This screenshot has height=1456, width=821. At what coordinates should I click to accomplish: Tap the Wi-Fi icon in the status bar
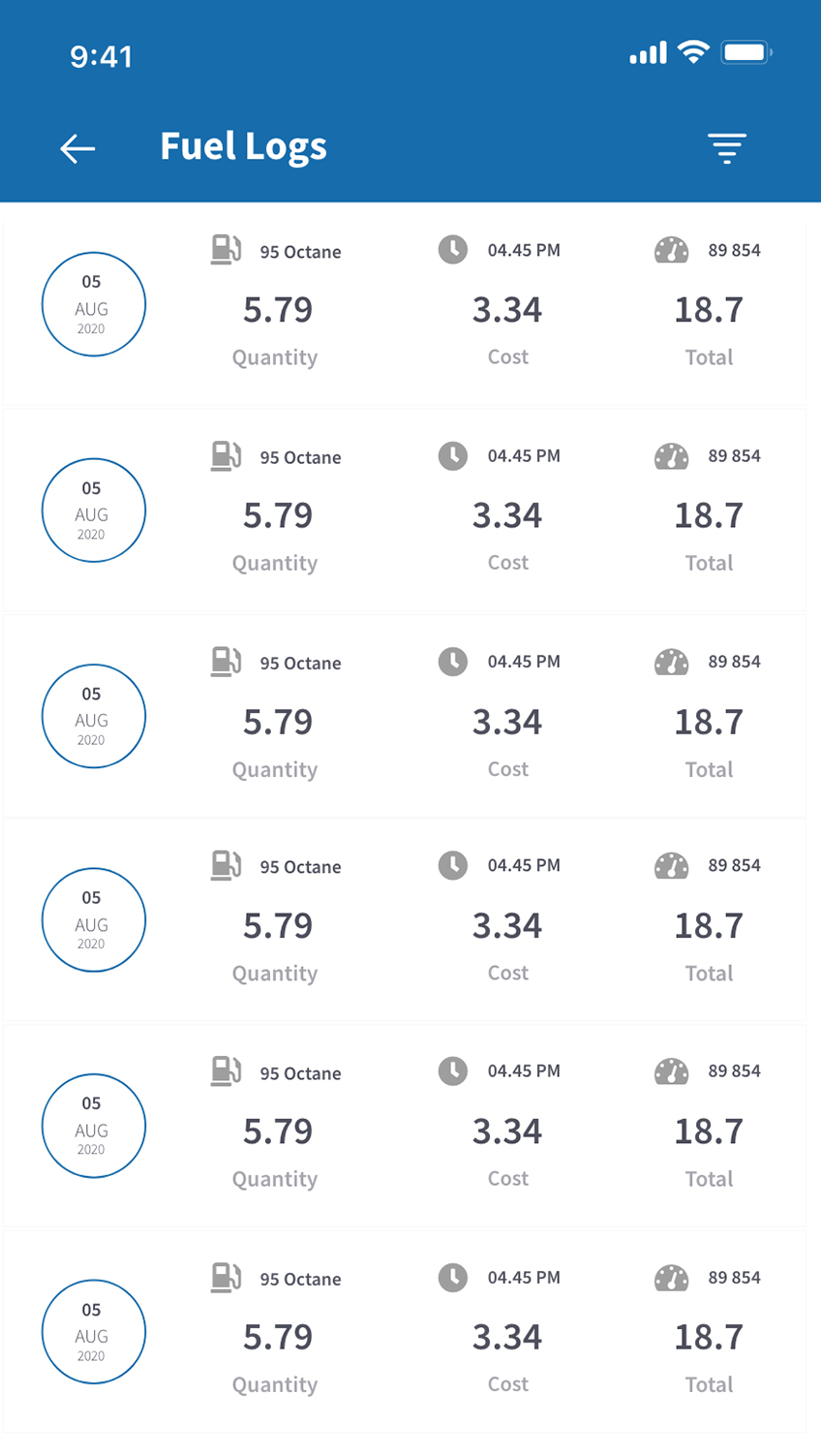(693, 52)
